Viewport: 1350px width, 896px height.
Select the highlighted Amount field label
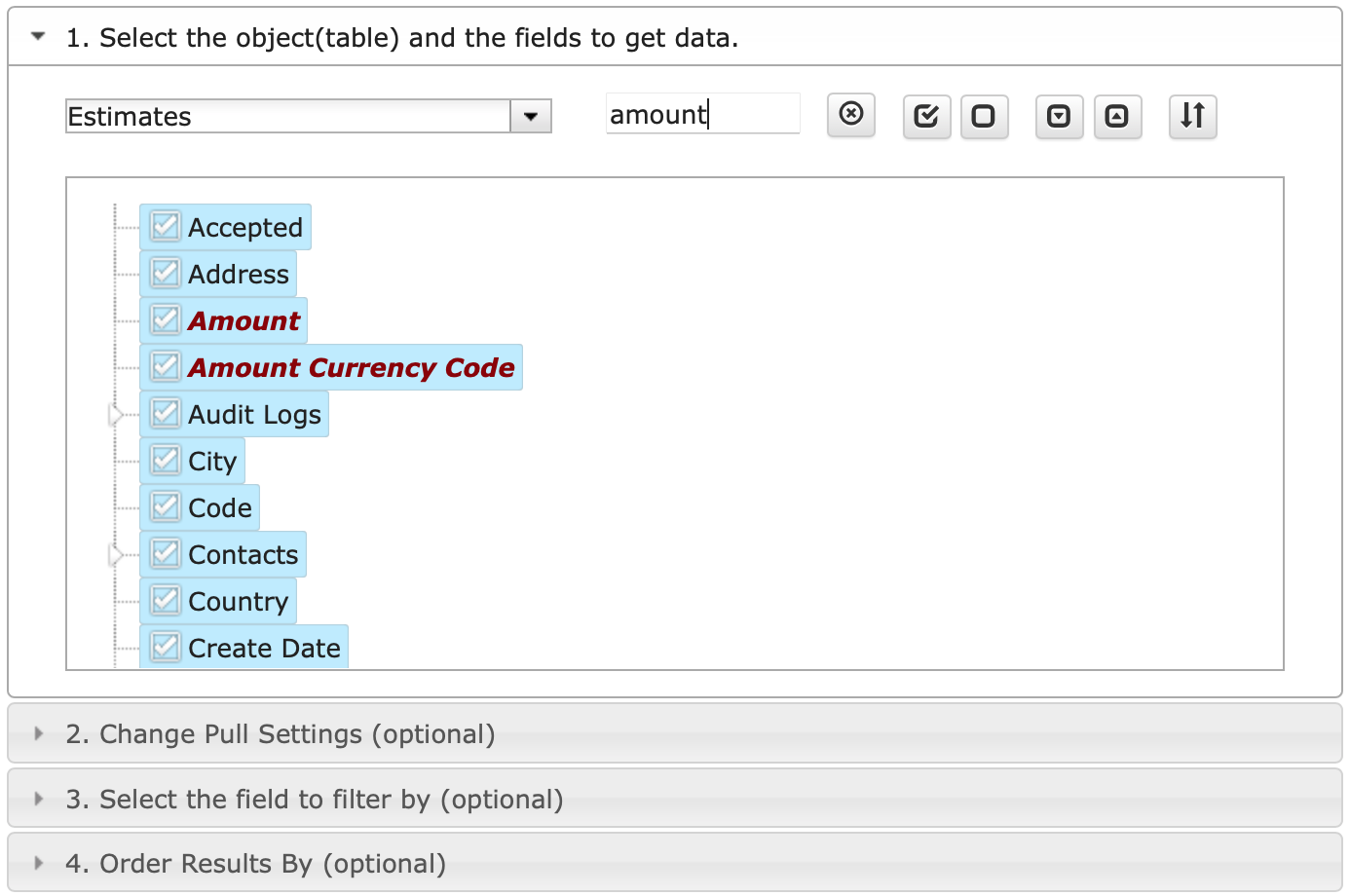[x=244, y=320]
